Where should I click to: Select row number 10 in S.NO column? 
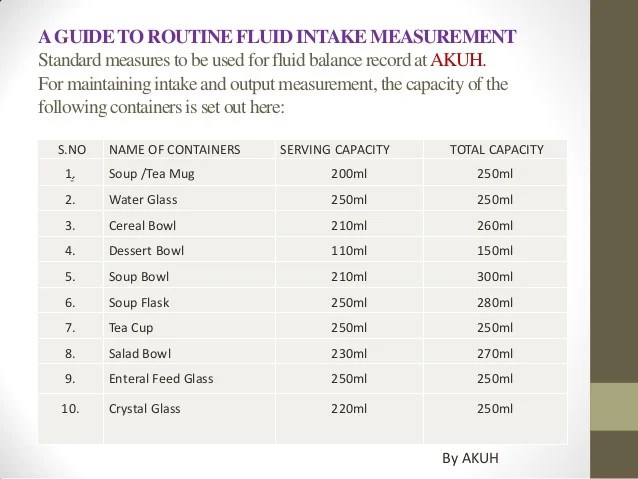coord(70,409)
